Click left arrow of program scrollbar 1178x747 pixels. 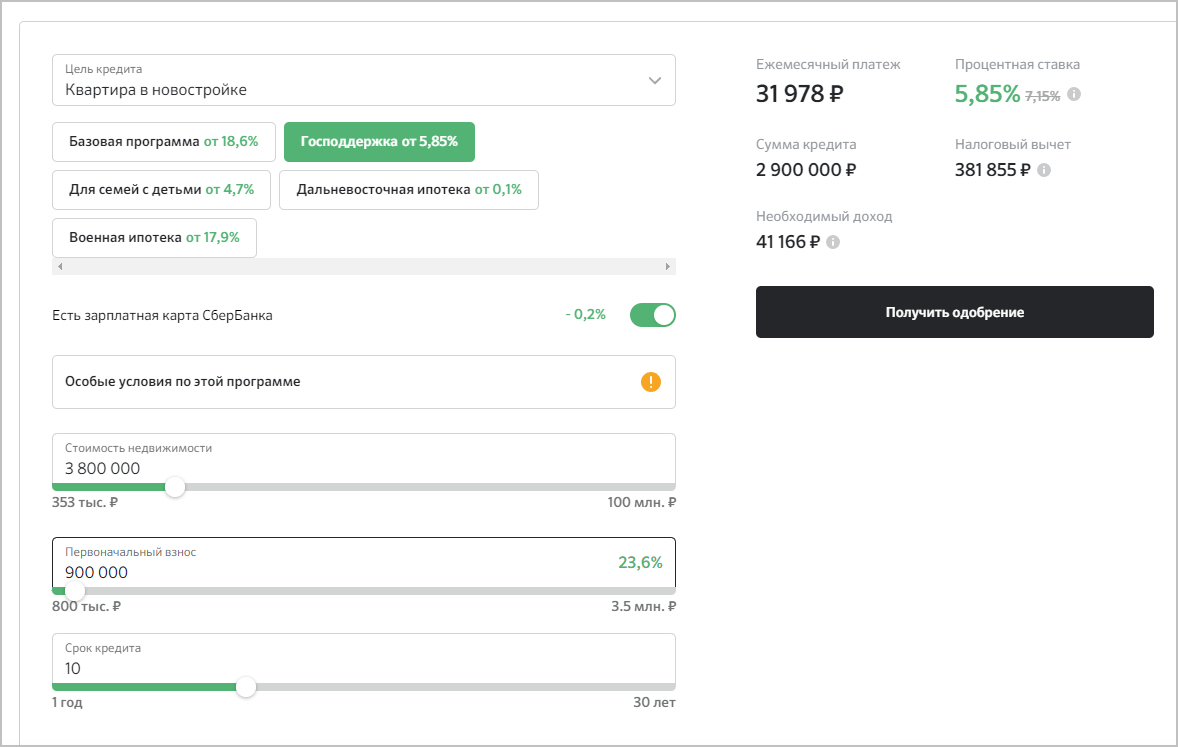[x=60, y=267]
